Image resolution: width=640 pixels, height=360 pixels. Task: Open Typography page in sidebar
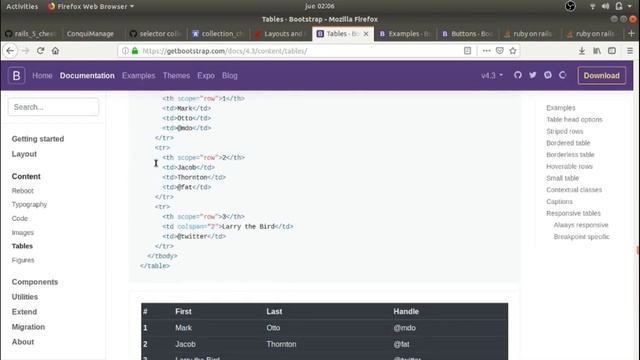29,204
